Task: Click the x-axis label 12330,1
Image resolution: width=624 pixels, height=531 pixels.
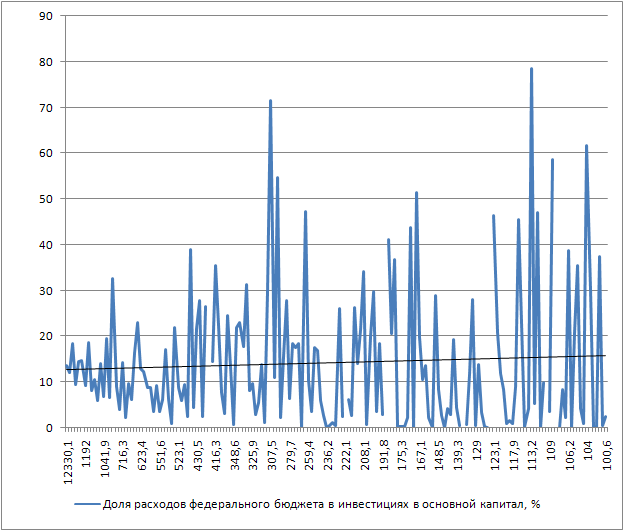Action: pos(67,455)
